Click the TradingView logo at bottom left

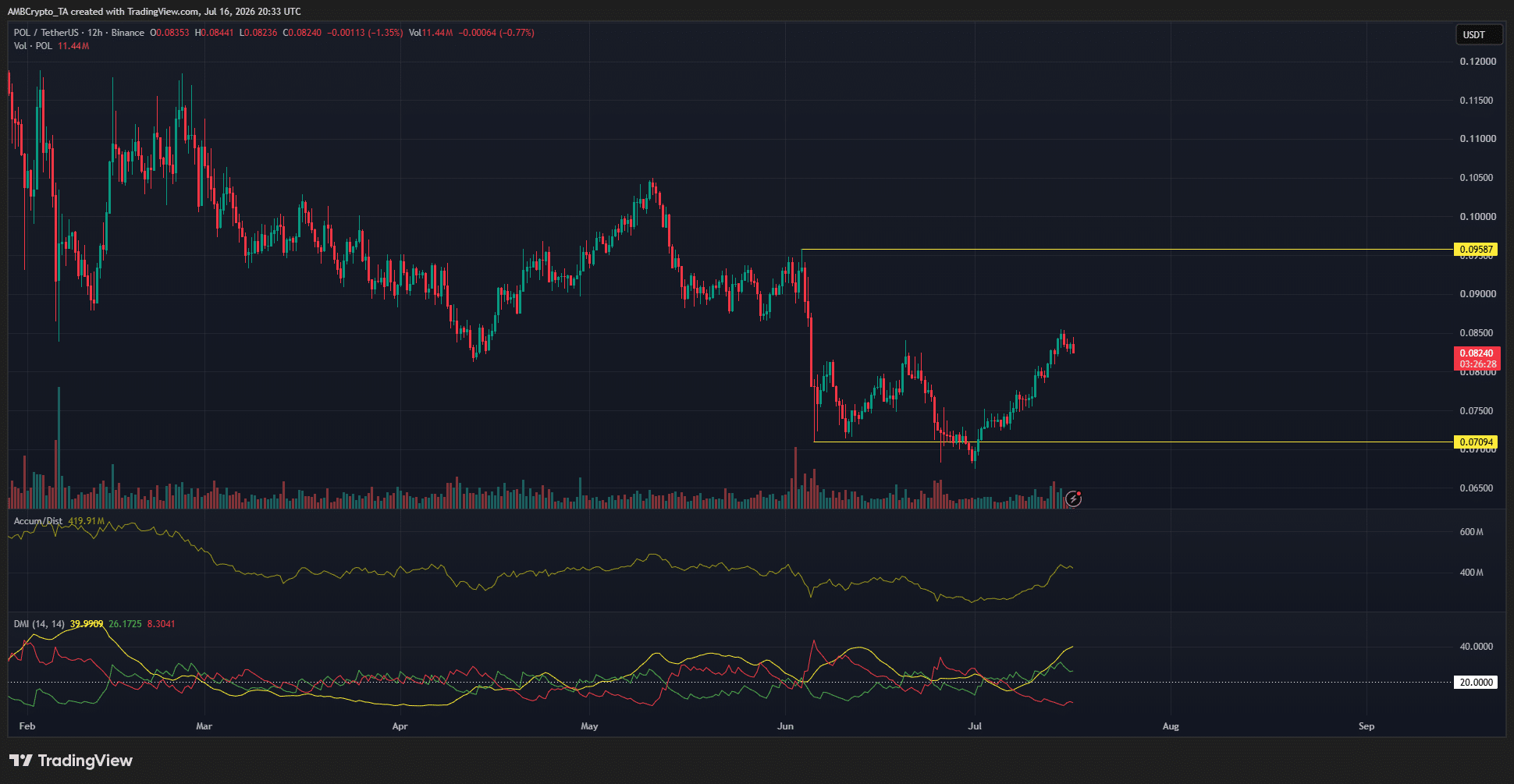pyautogui.click(x=71, y=761)
